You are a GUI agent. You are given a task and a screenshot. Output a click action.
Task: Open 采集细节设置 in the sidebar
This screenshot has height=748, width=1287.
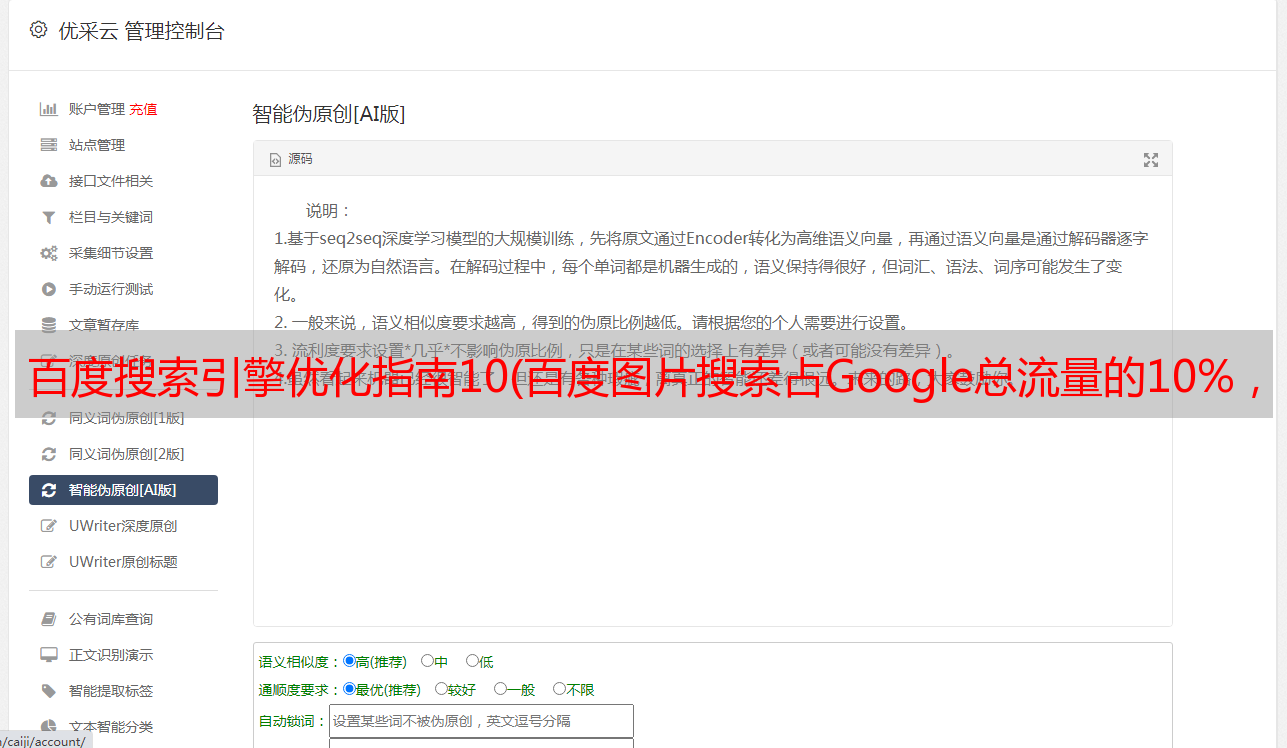pyautogui.click(x=111, y=253)
